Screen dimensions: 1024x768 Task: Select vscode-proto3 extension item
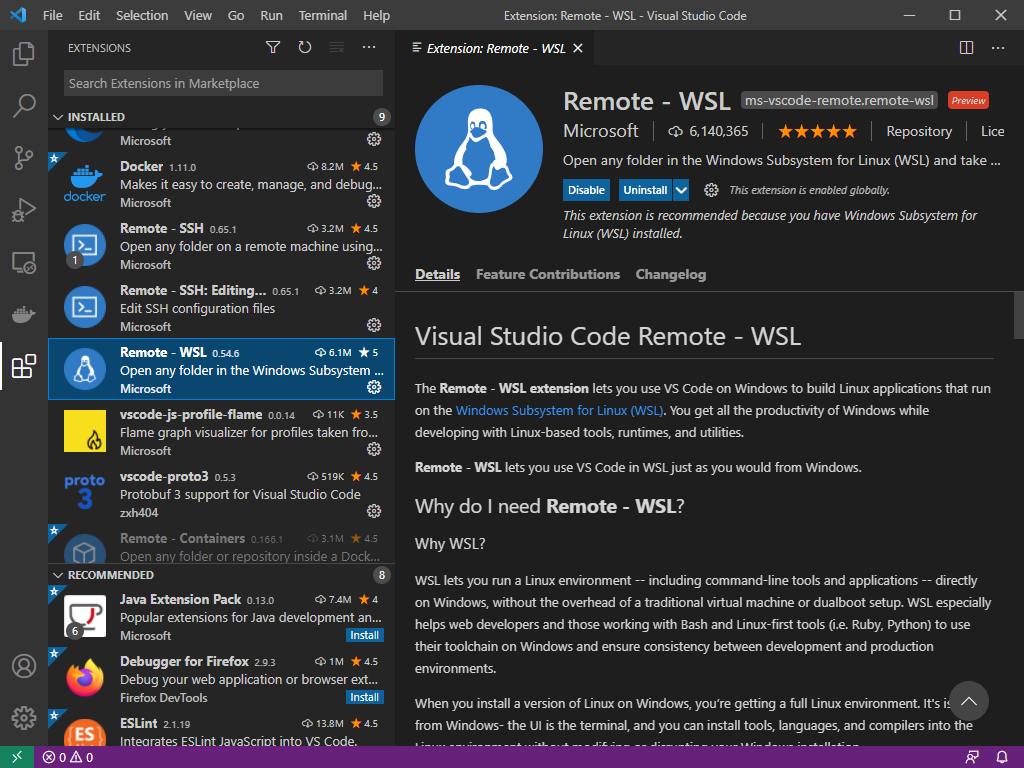pos(221,494)
